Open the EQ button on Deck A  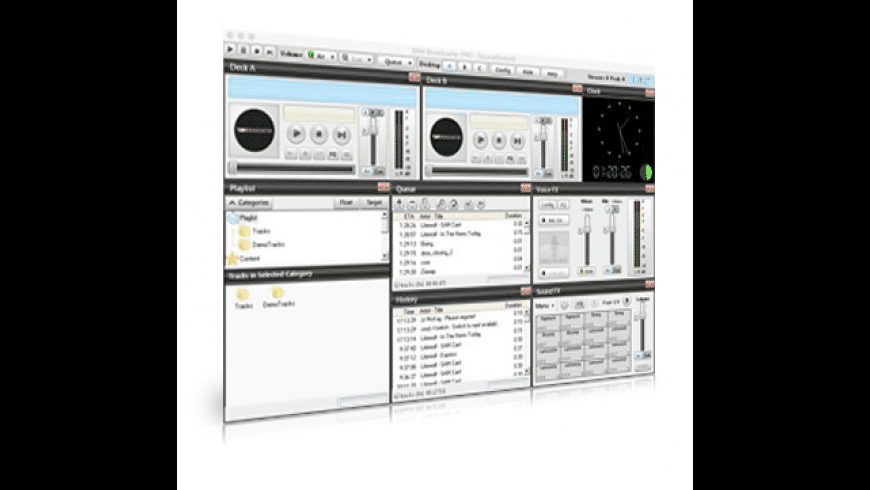tap(333, 155)
